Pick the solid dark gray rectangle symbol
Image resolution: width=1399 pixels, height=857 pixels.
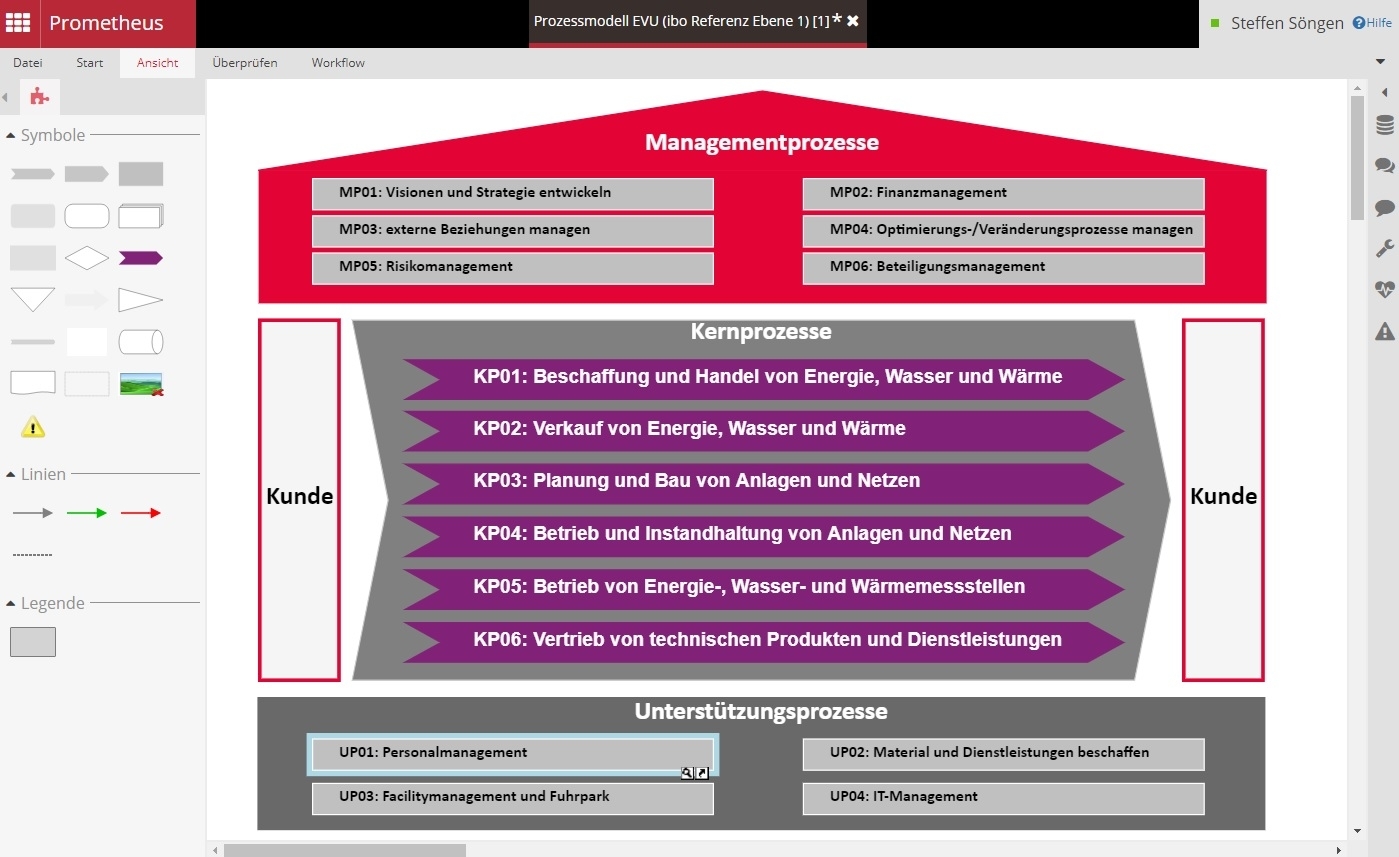[141, 174]
